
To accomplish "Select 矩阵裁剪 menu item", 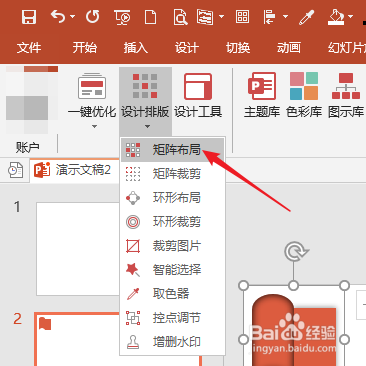I will tap(172, 174).
